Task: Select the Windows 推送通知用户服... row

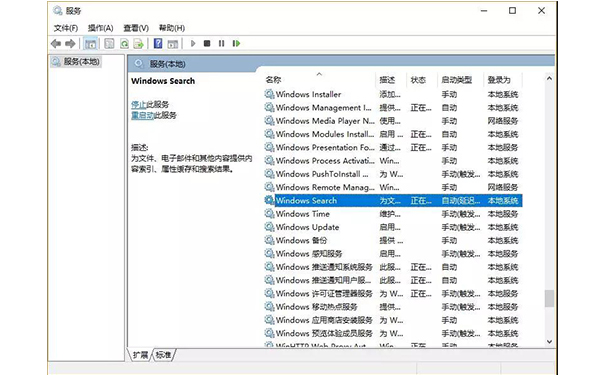Action: pyautogui.click(x=393, y=280)
